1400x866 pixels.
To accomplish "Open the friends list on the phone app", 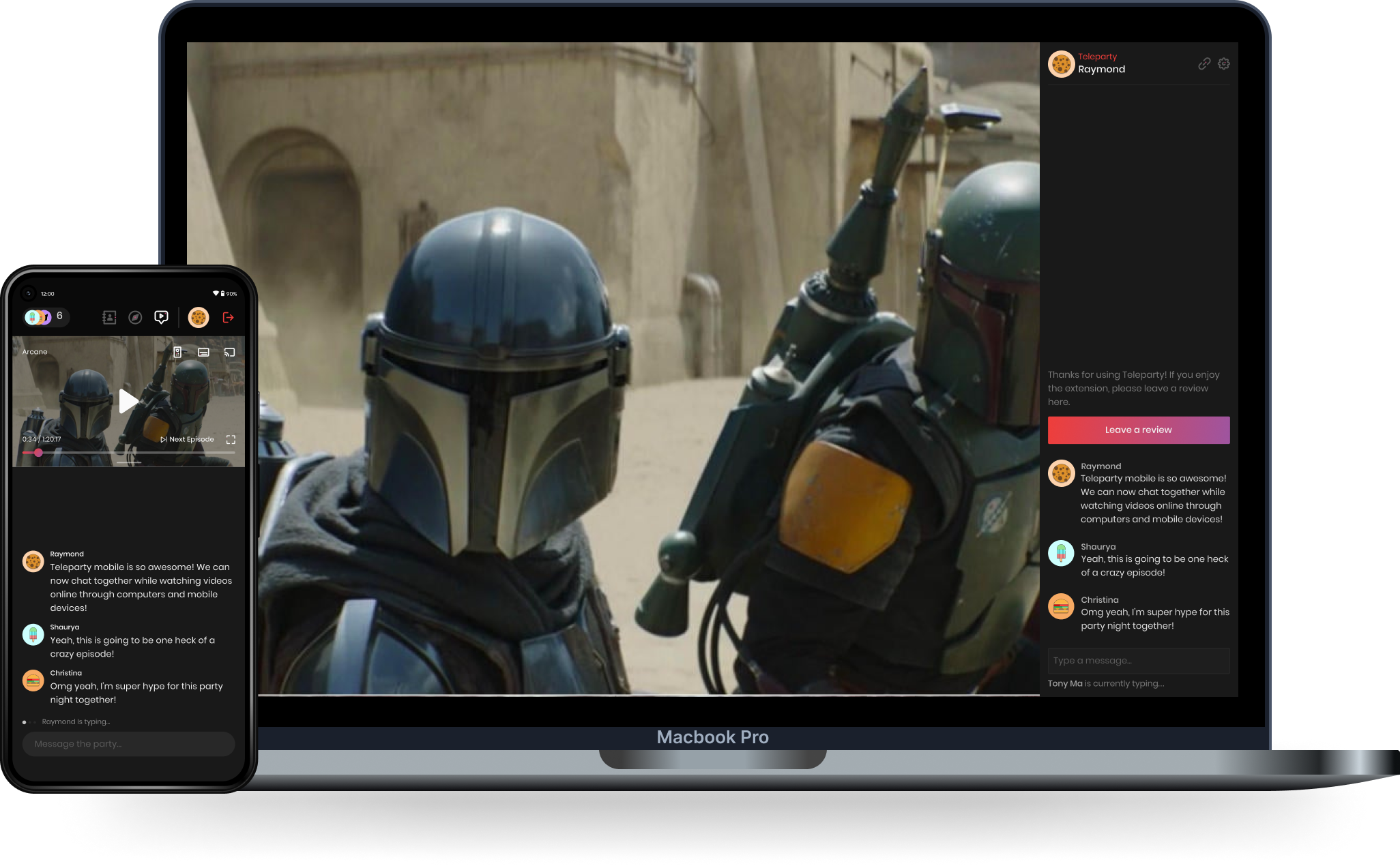I will [x=109, y=318].
